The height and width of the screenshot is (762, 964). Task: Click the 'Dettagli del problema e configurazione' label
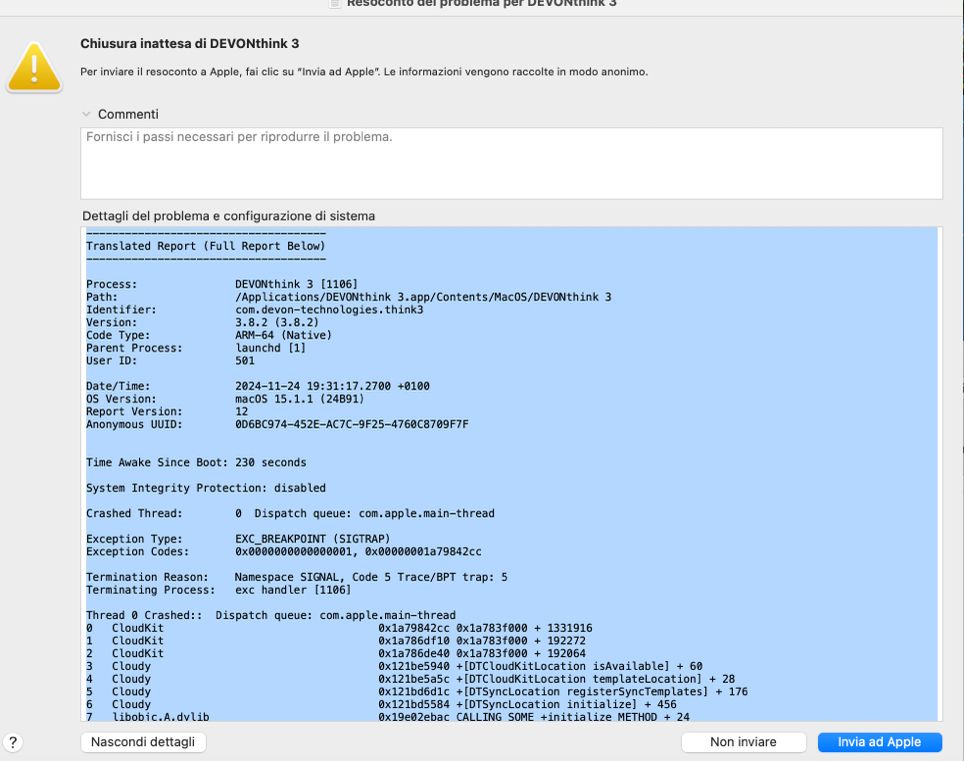[229, 216]
